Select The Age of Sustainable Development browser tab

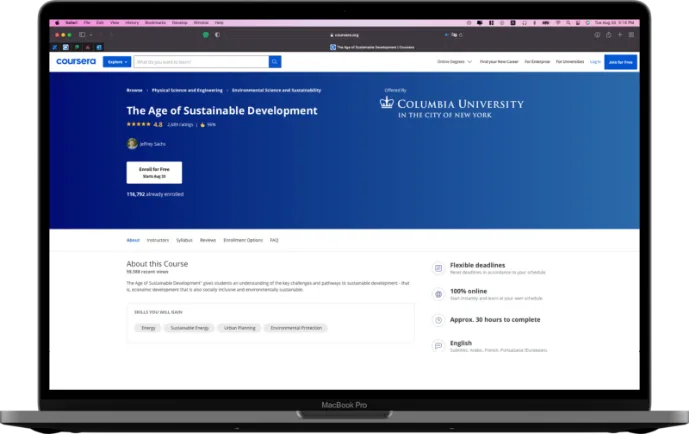click(372, 47)
